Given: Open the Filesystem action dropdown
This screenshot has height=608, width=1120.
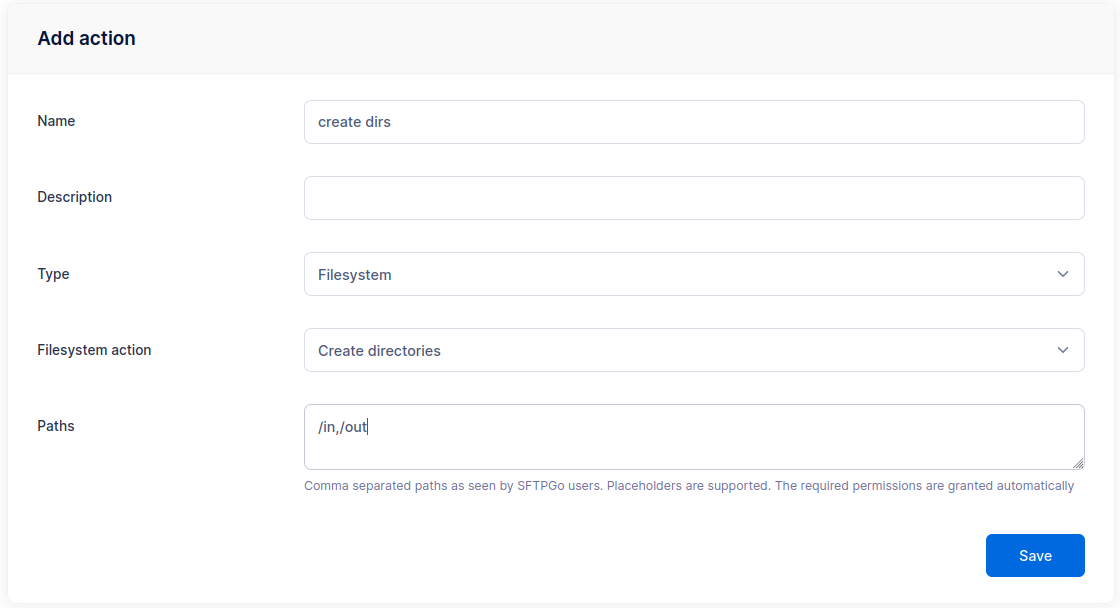Looking at the screenshot, I should [694, 350].
